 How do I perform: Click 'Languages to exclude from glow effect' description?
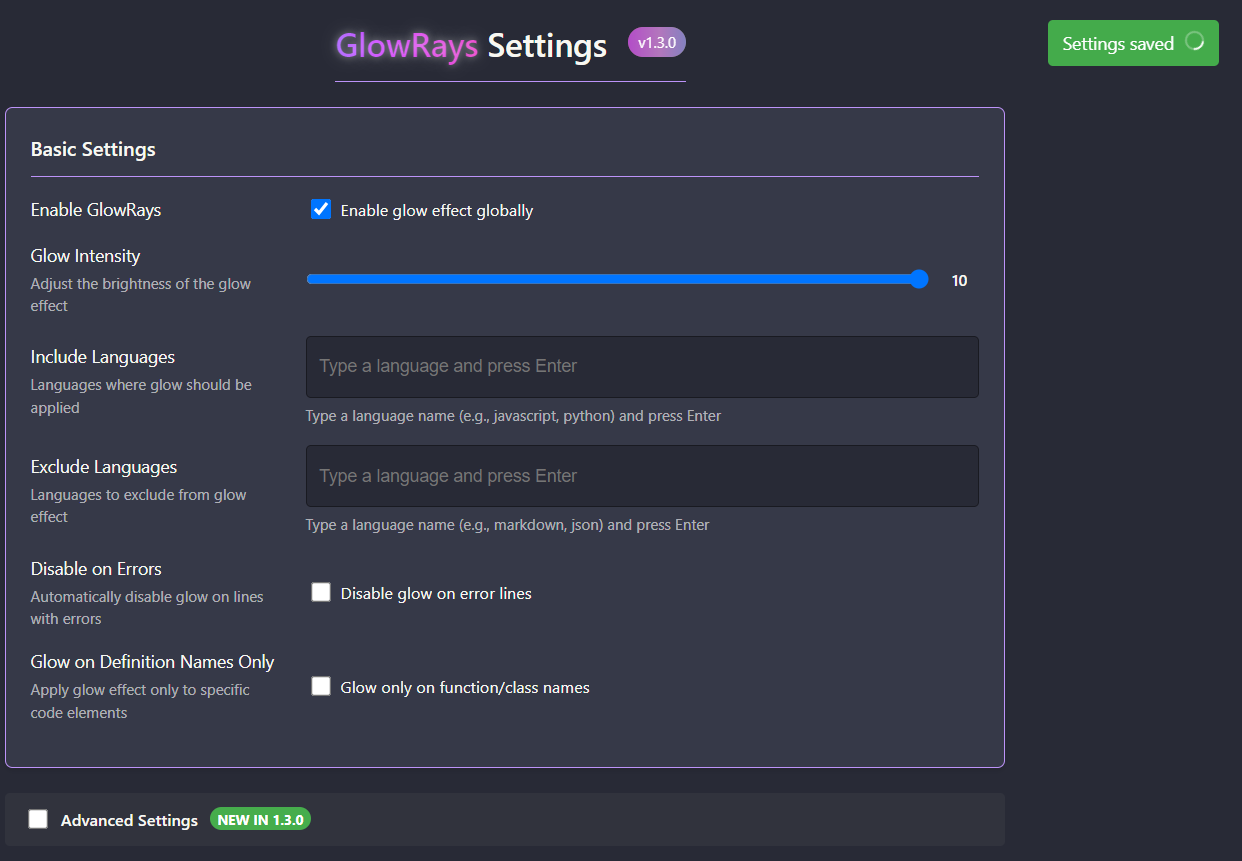pos(139,506)
